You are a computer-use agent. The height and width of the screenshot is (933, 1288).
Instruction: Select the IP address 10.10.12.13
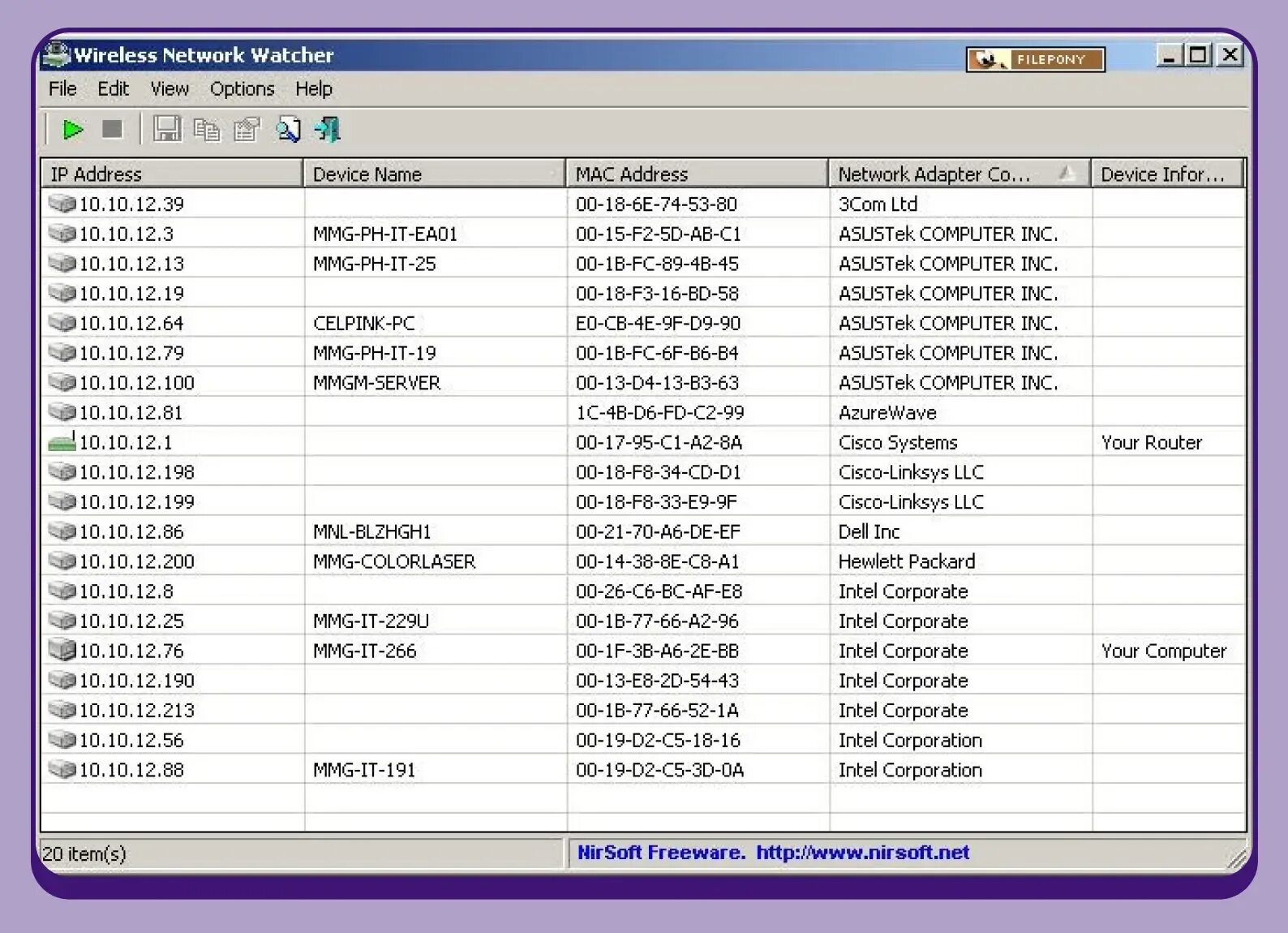pos(131,264)
